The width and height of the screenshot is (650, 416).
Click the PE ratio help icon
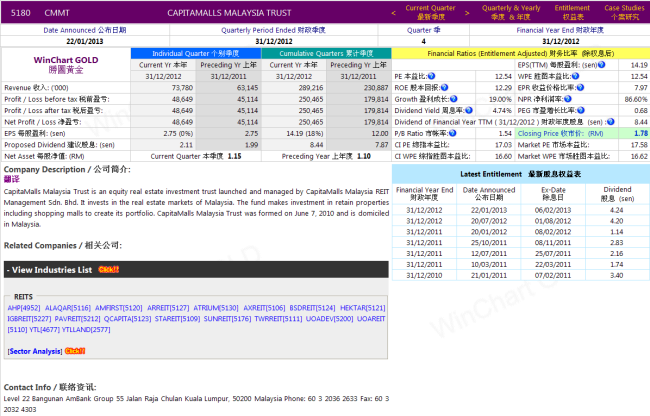432,76
